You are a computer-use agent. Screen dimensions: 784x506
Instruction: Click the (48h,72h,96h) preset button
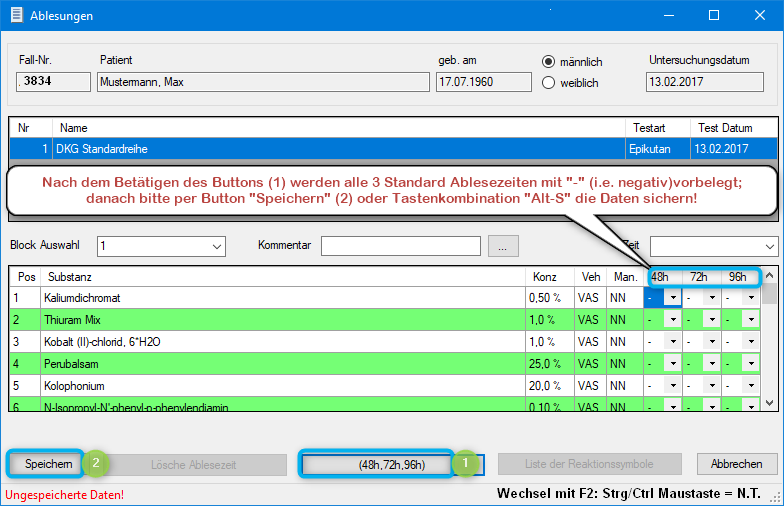click(x=377, y=464)
